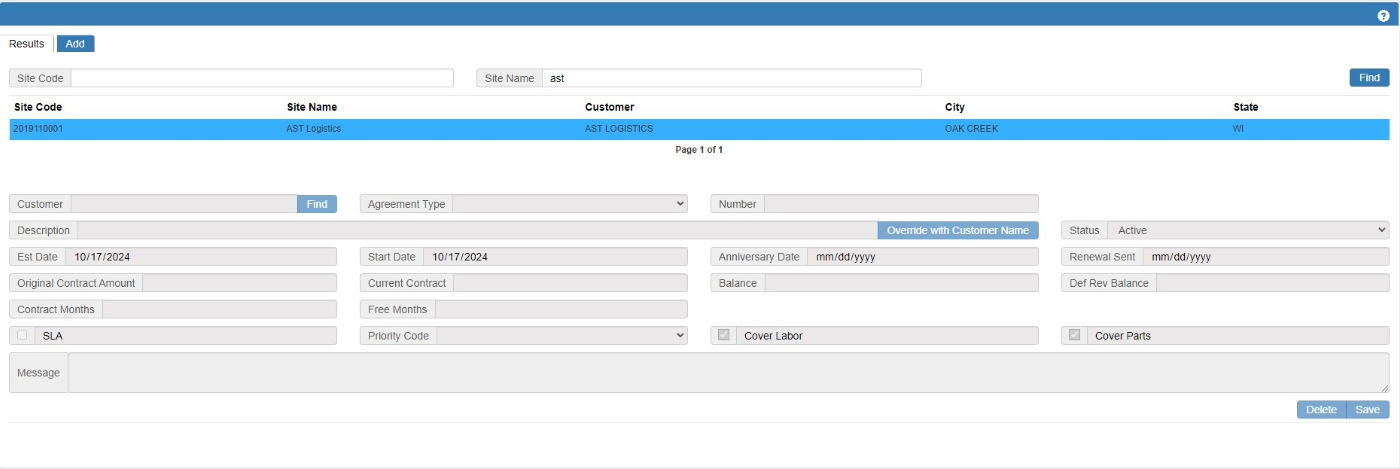Switch to the Results tab
1400x469 pixels.
27,44
